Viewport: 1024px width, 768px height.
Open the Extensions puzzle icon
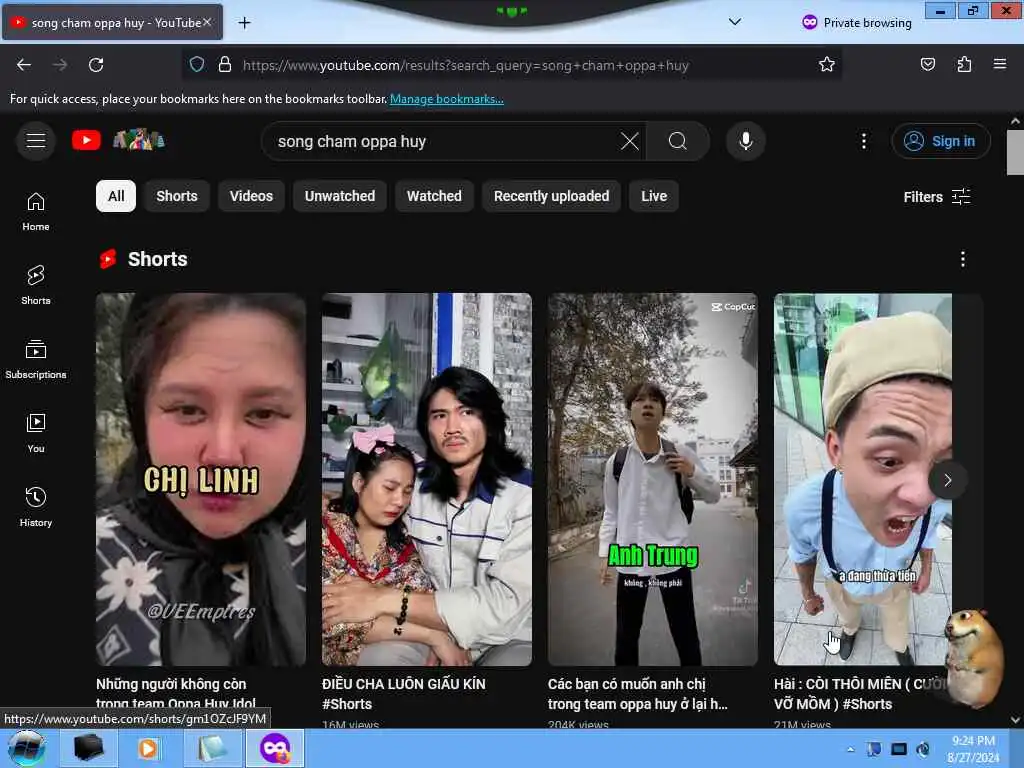(x=964, y=65)
